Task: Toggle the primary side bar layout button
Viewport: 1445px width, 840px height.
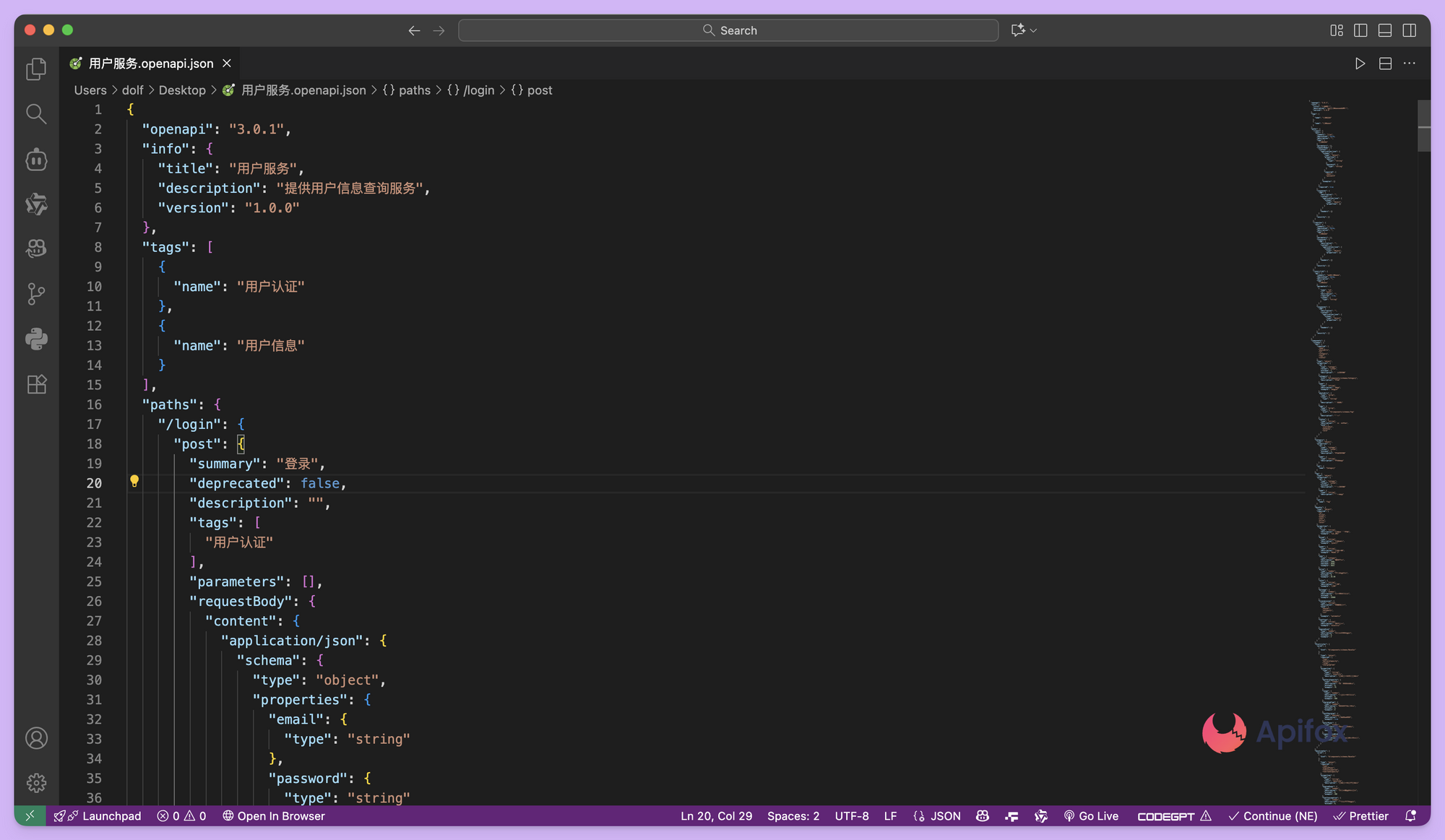Action: click(x=1360, y=30)
